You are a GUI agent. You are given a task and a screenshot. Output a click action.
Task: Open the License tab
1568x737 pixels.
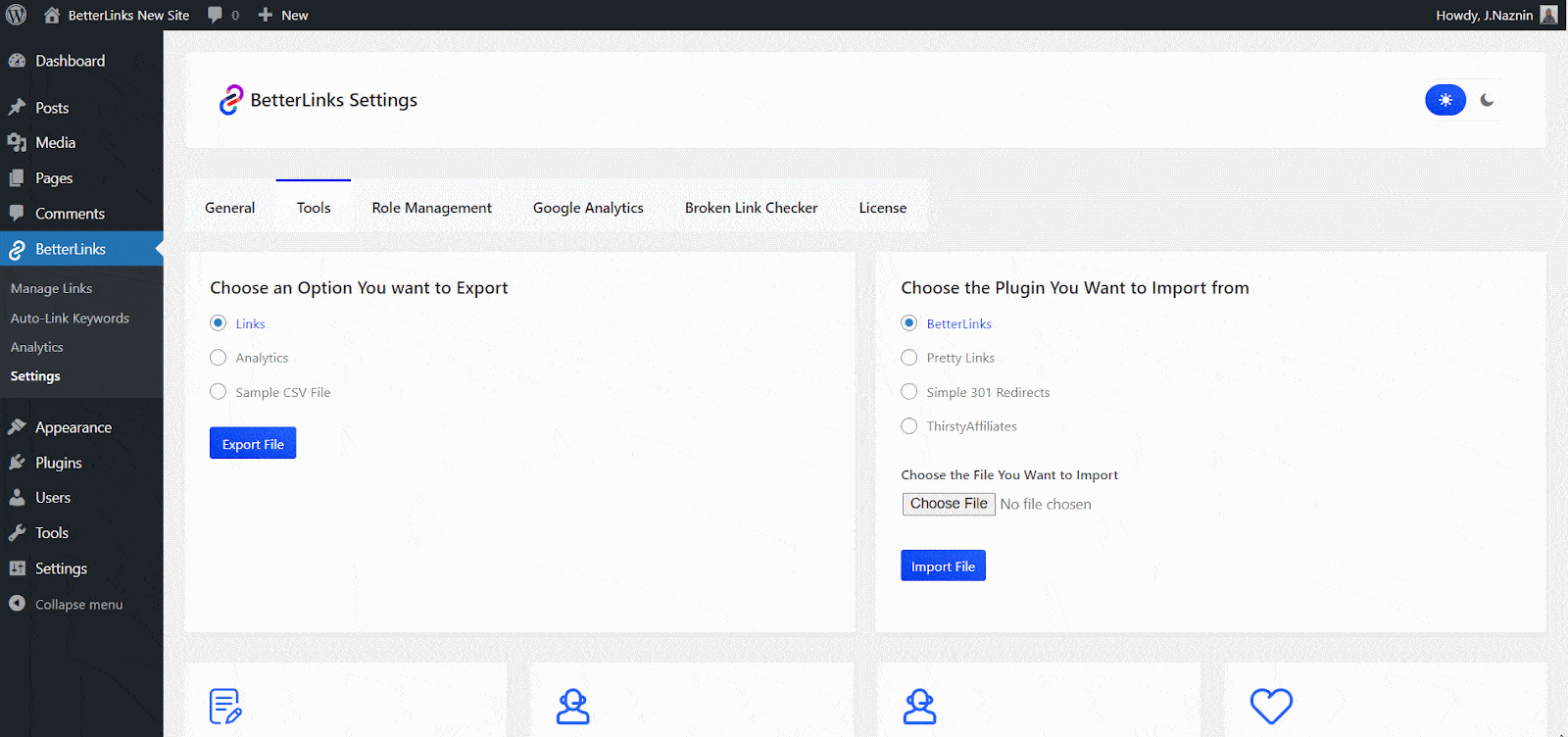(883, 208)
